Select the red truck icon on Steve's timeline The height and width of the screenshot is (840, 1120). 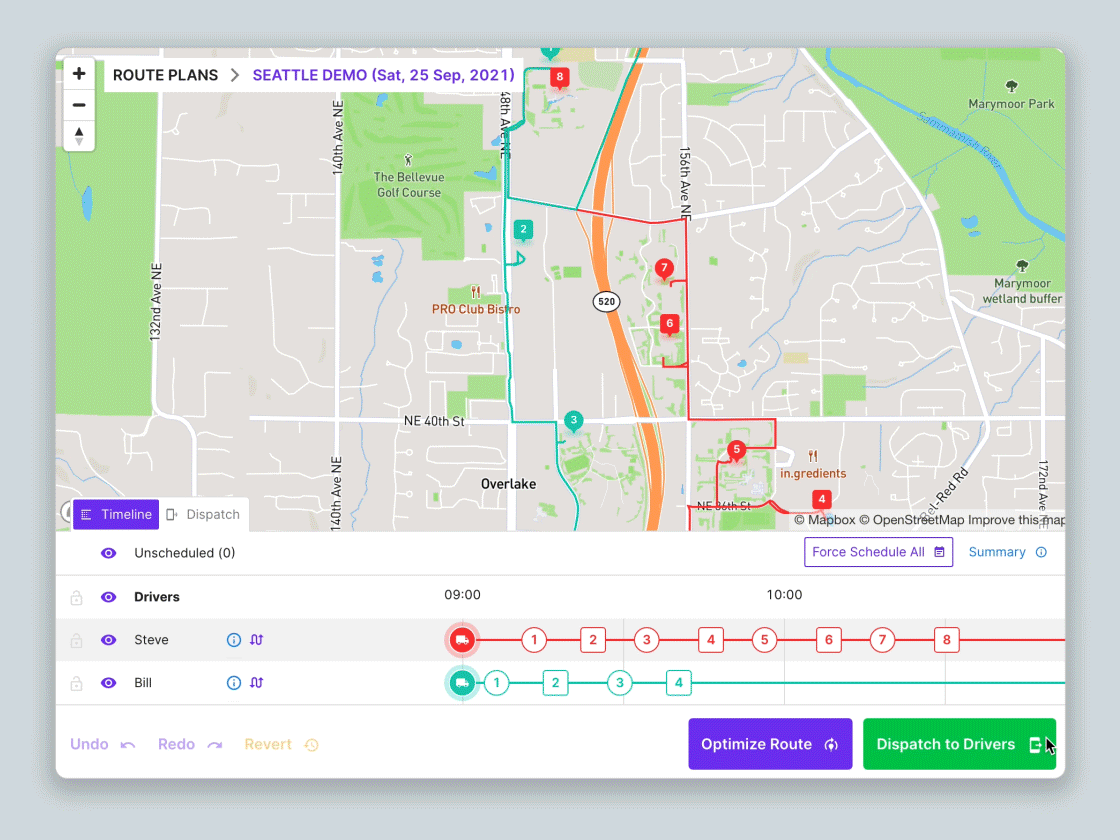tap(462, 640)
